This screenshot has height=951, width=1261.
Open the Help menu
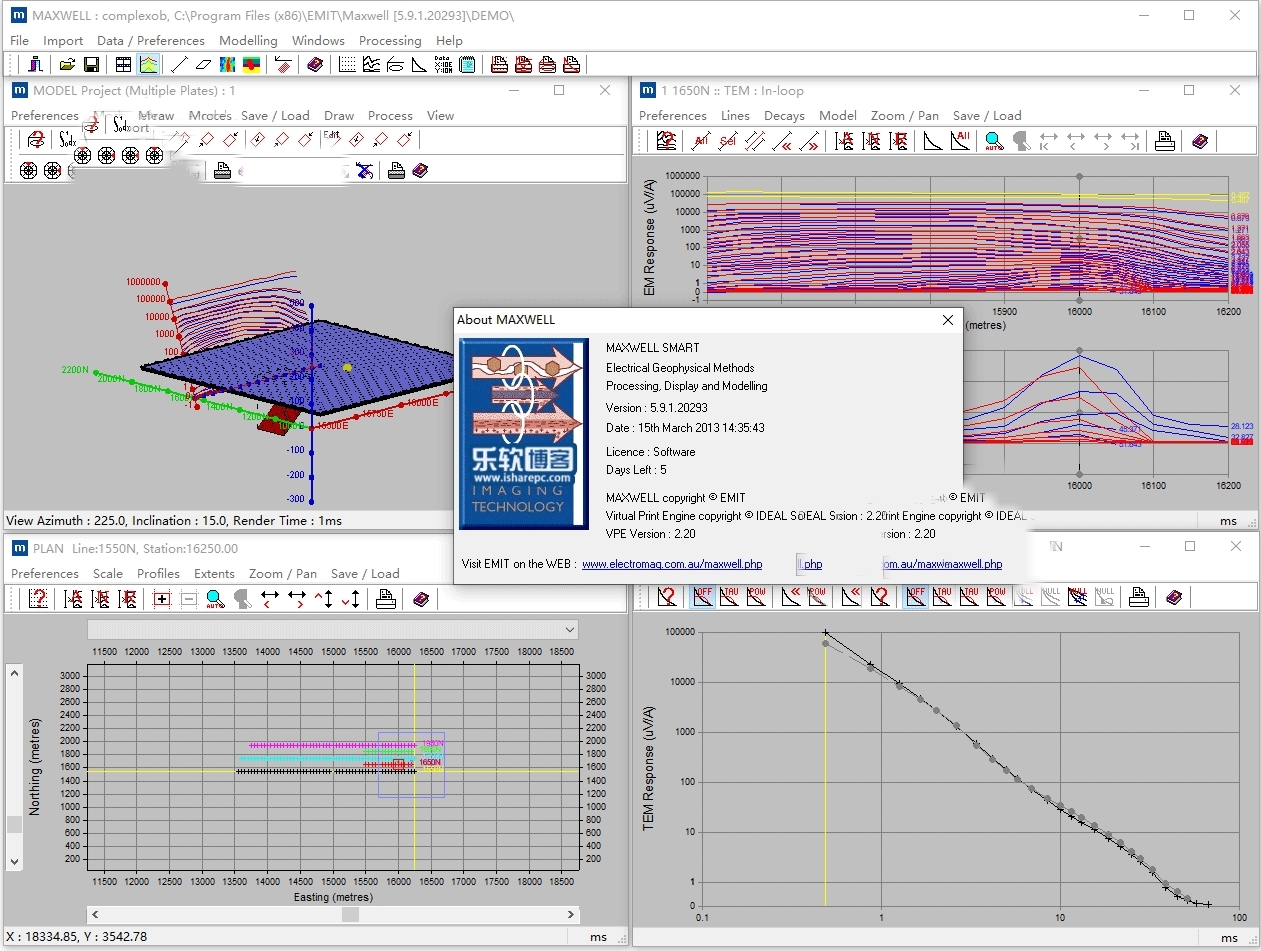point(449,41)
